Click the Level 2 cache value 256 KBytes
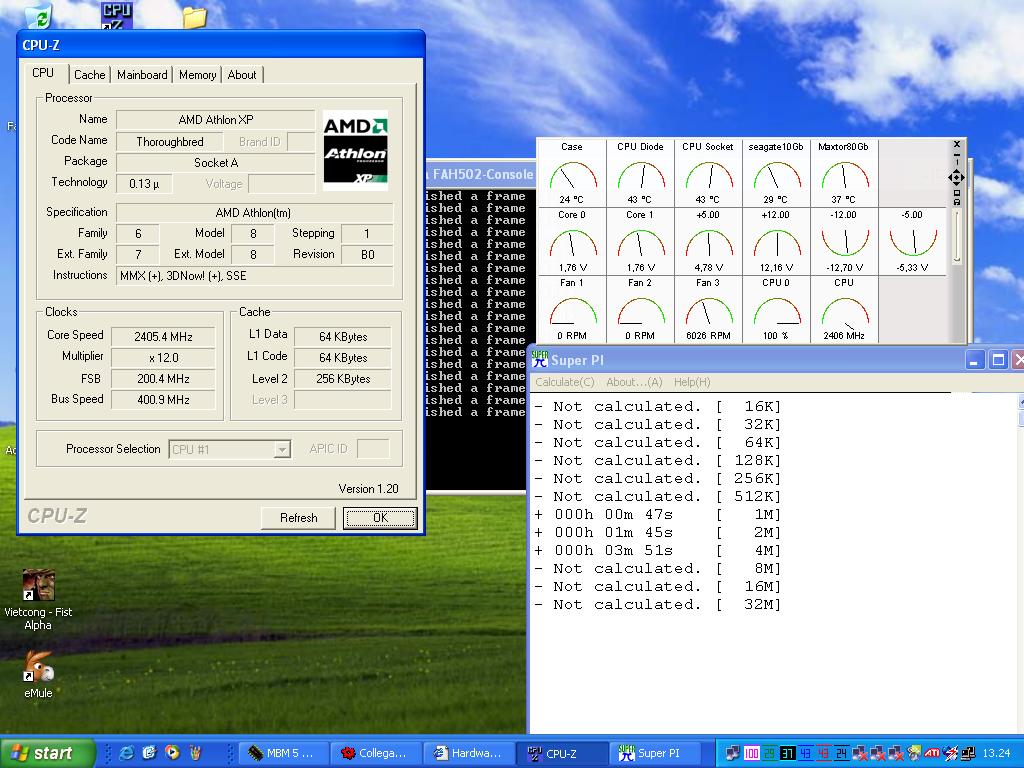The image size is (1024, 768). 343,379
